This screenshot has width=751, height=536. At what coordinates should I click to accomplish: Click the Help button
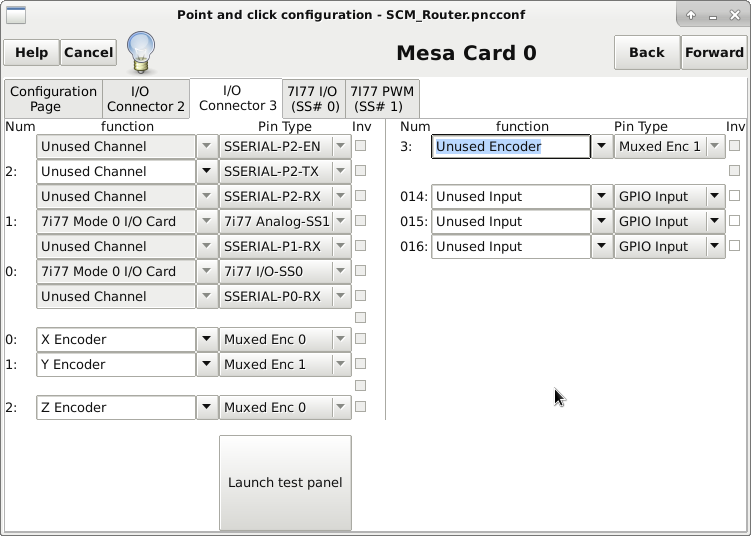click(x=31, y=53)
